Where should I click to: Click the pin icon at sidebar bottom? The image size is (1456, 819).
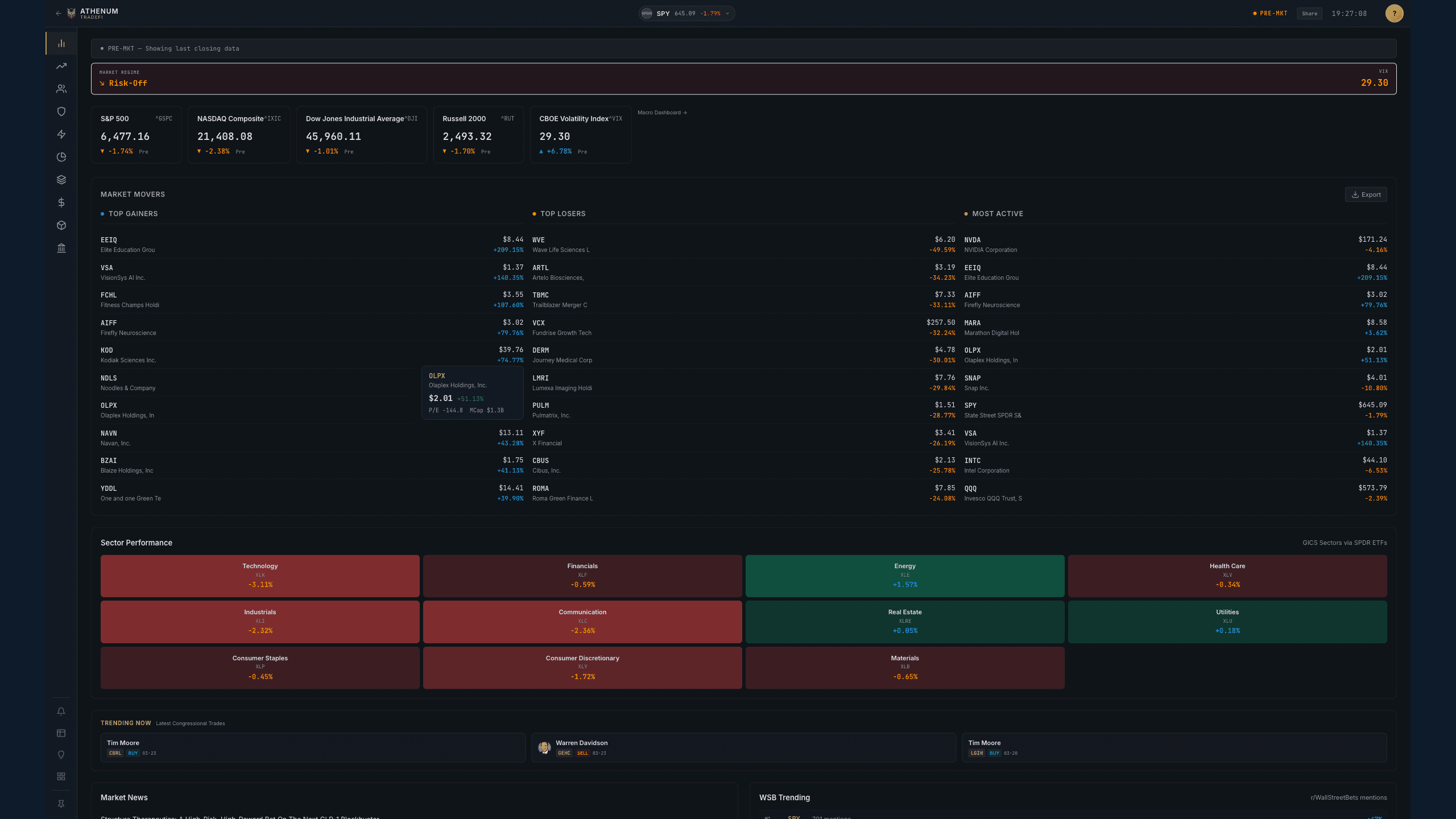click(x=61, y=803)
